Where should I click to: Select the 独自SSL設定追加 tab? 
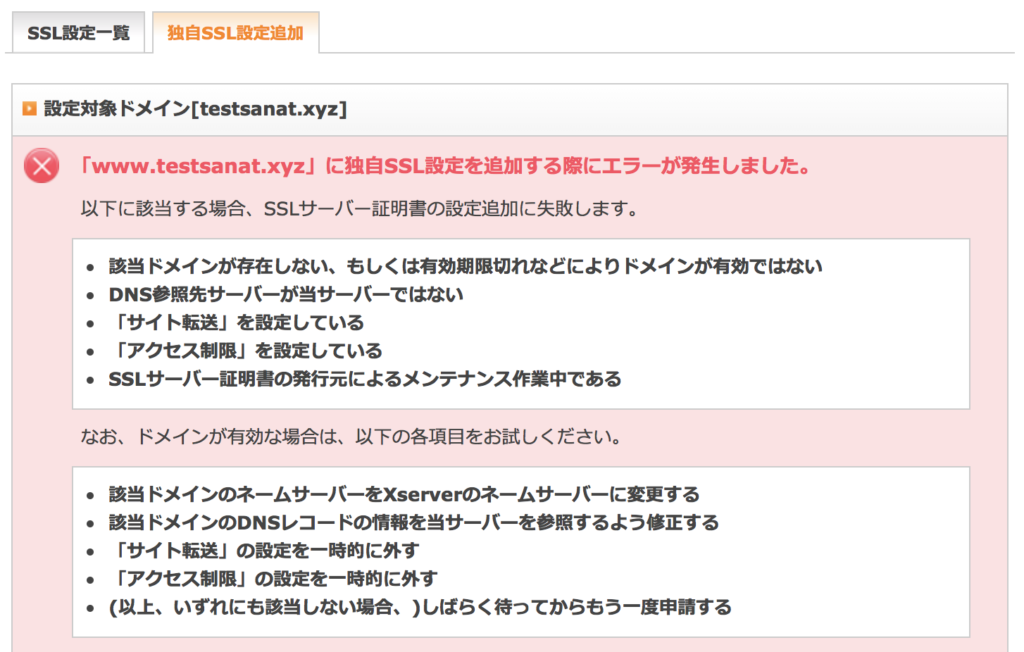tap(235, 33)
